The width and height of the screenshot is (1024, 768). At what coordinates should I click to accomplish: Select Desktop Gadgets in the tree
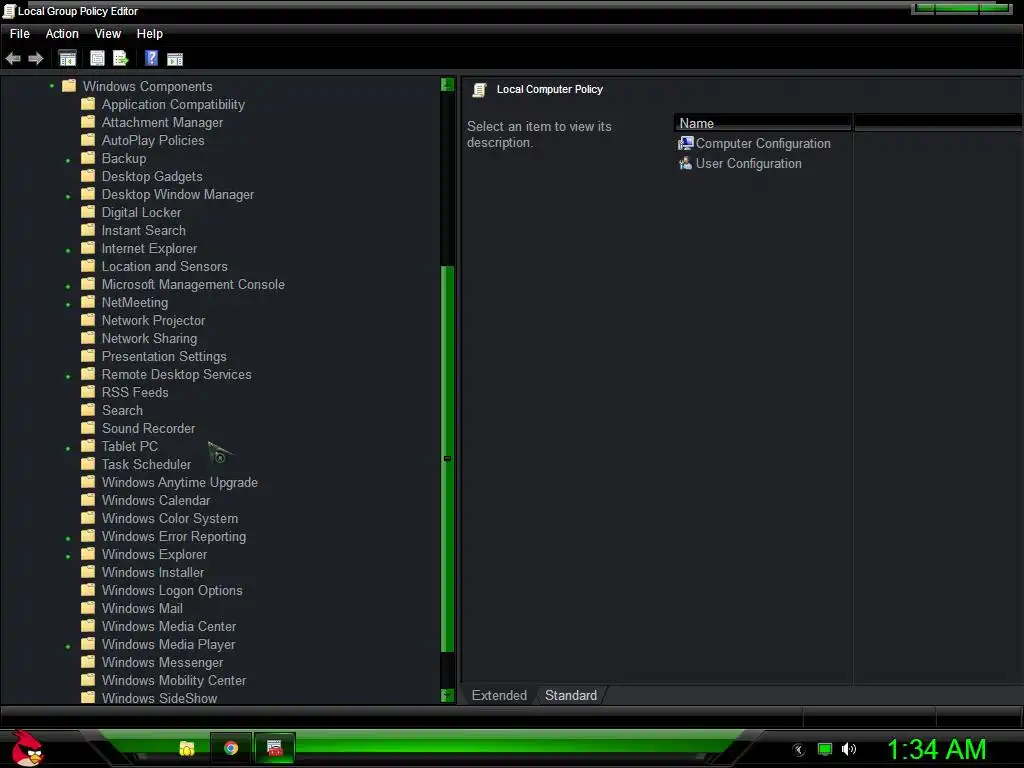click(152, 176)
